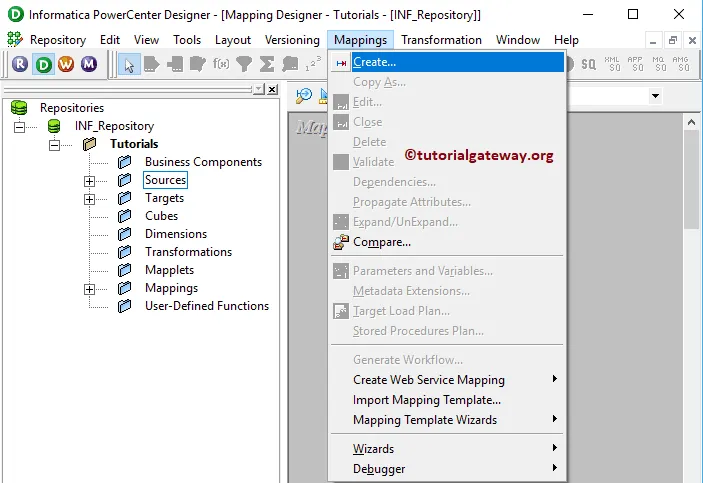Click the Expression f(x) transformation icon
This screenshot has height=483, width=703.
(x=220, y=64)
